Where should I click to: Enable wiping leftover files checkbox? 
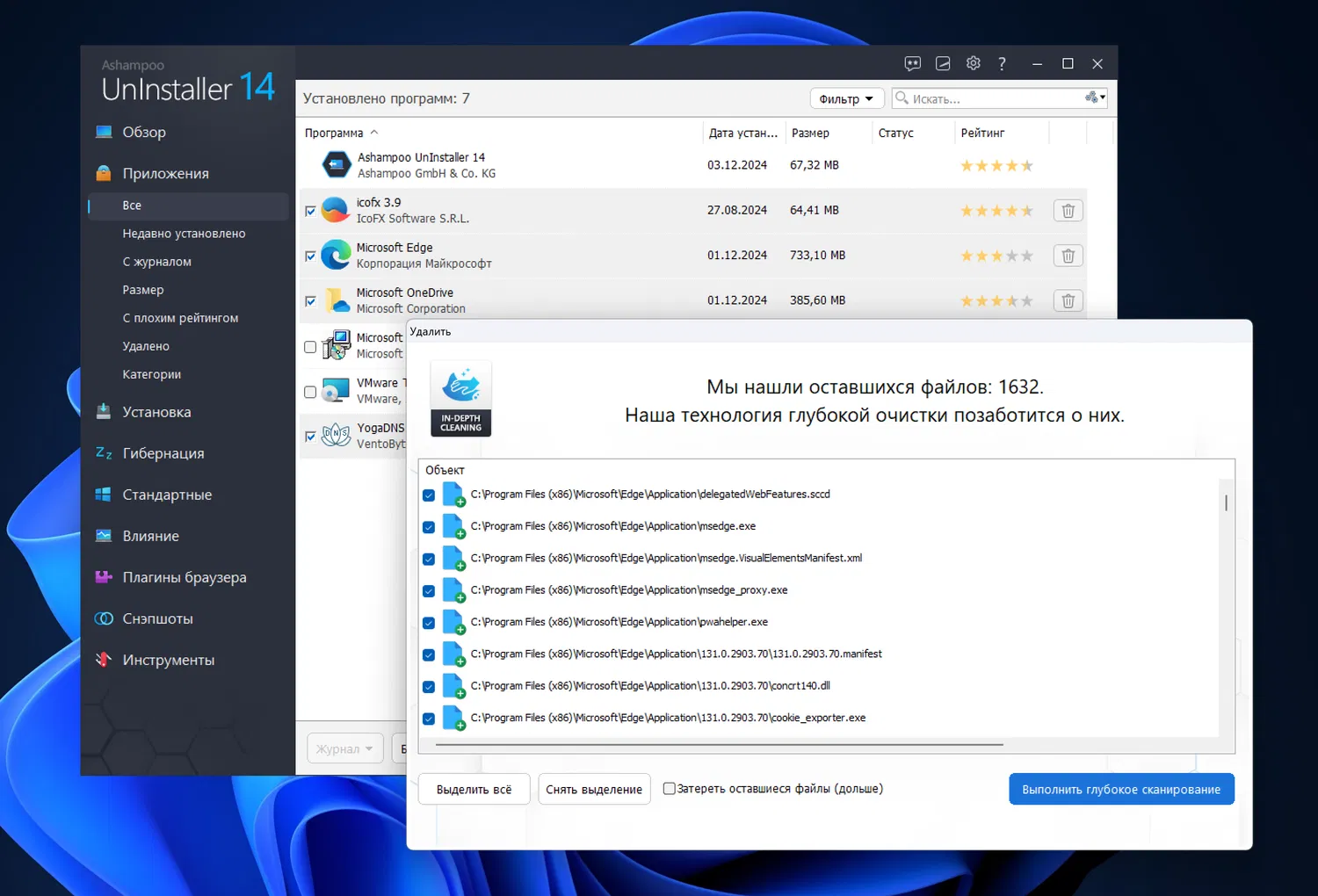click(x=670, y=789)
